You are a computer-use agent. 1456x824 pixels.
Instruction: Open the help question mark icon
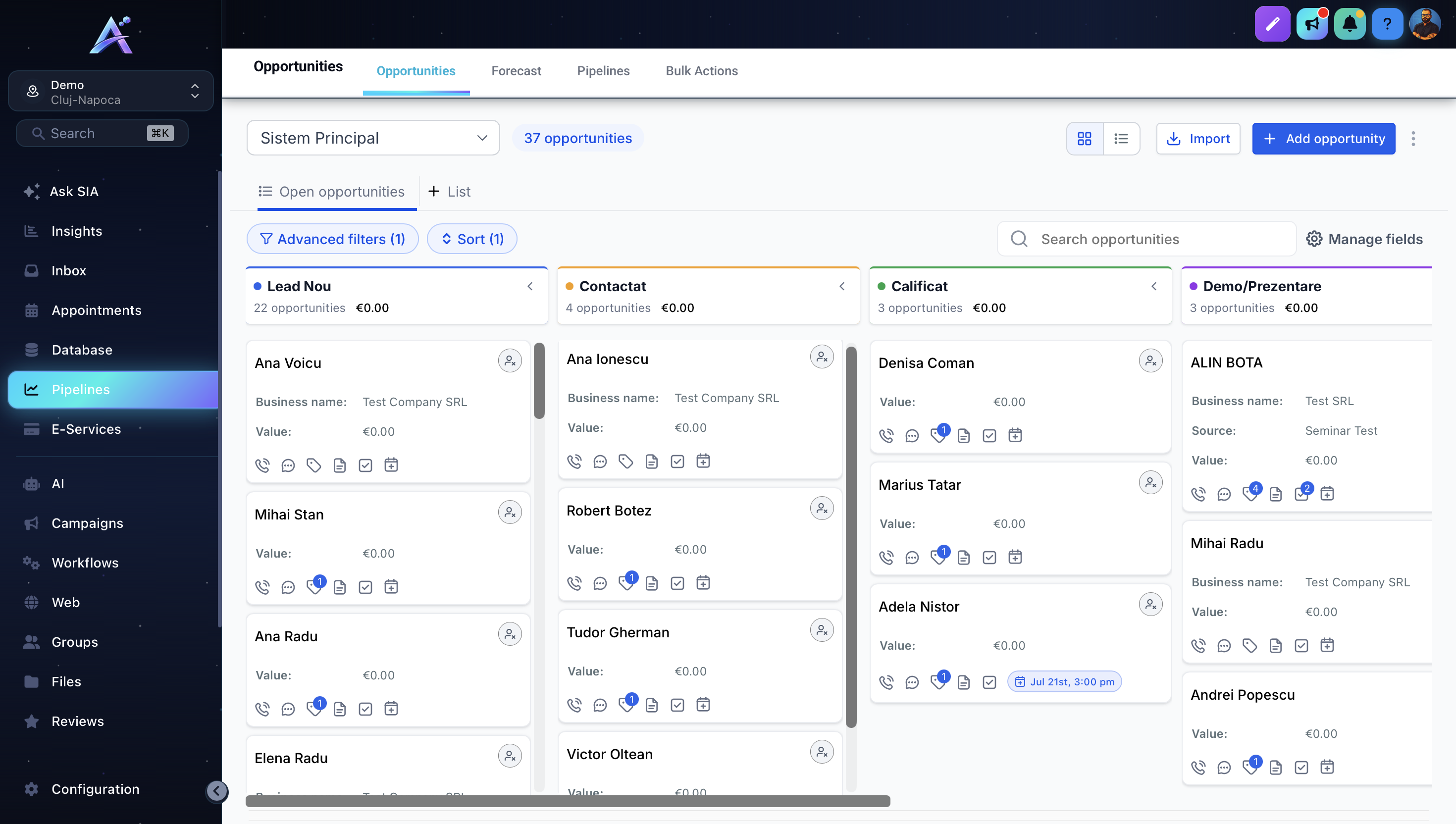[1387, 24]
